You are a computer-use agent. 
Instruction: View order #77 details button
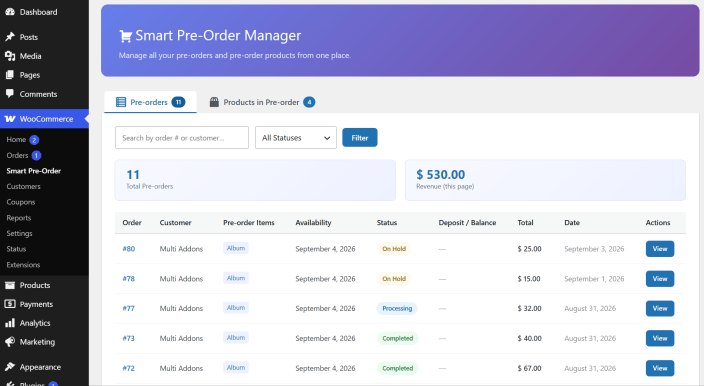point(660,308)
